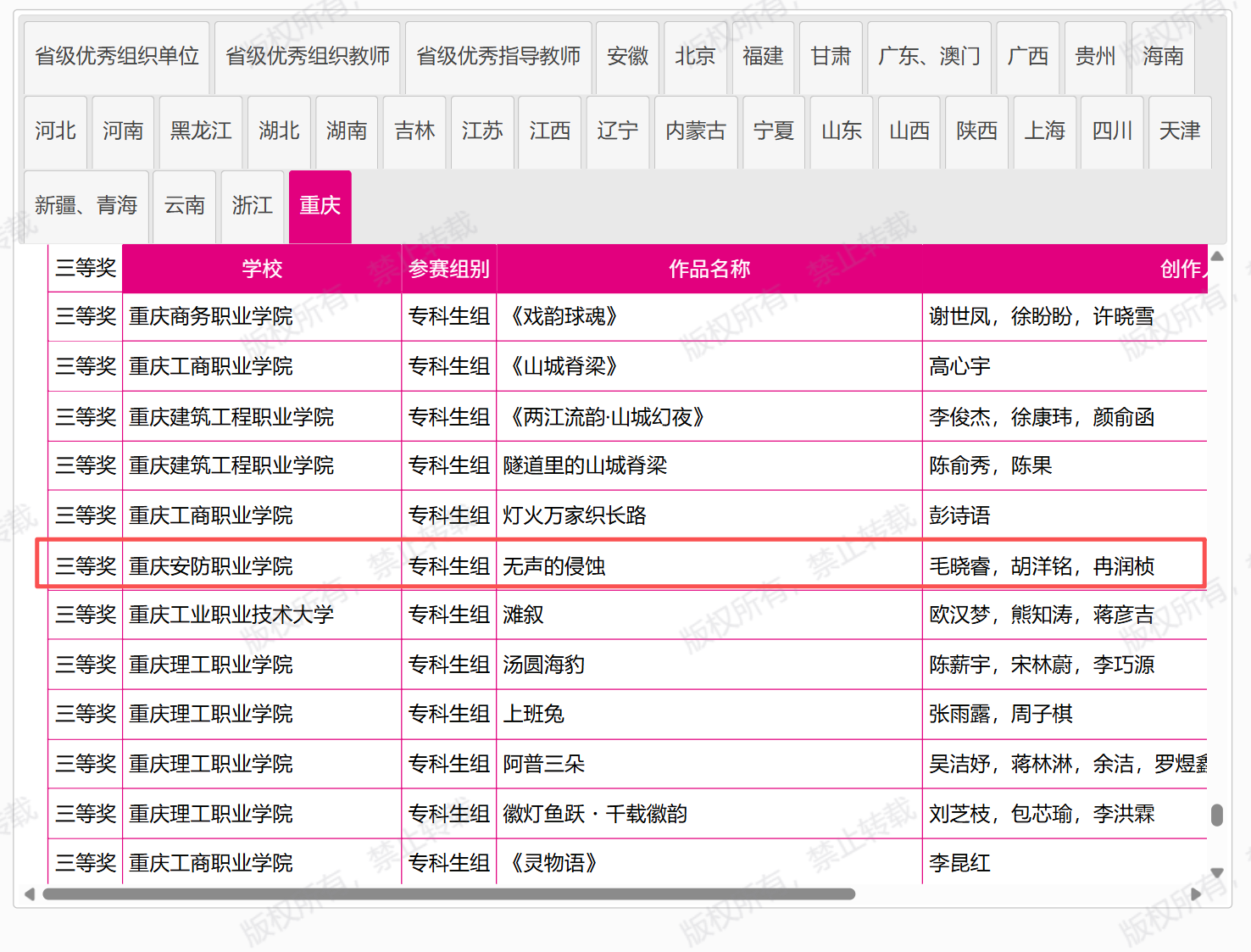Click the 学校 column header
The height and width of the screenshot is (952, 1251).
click(x=262, y=270)
